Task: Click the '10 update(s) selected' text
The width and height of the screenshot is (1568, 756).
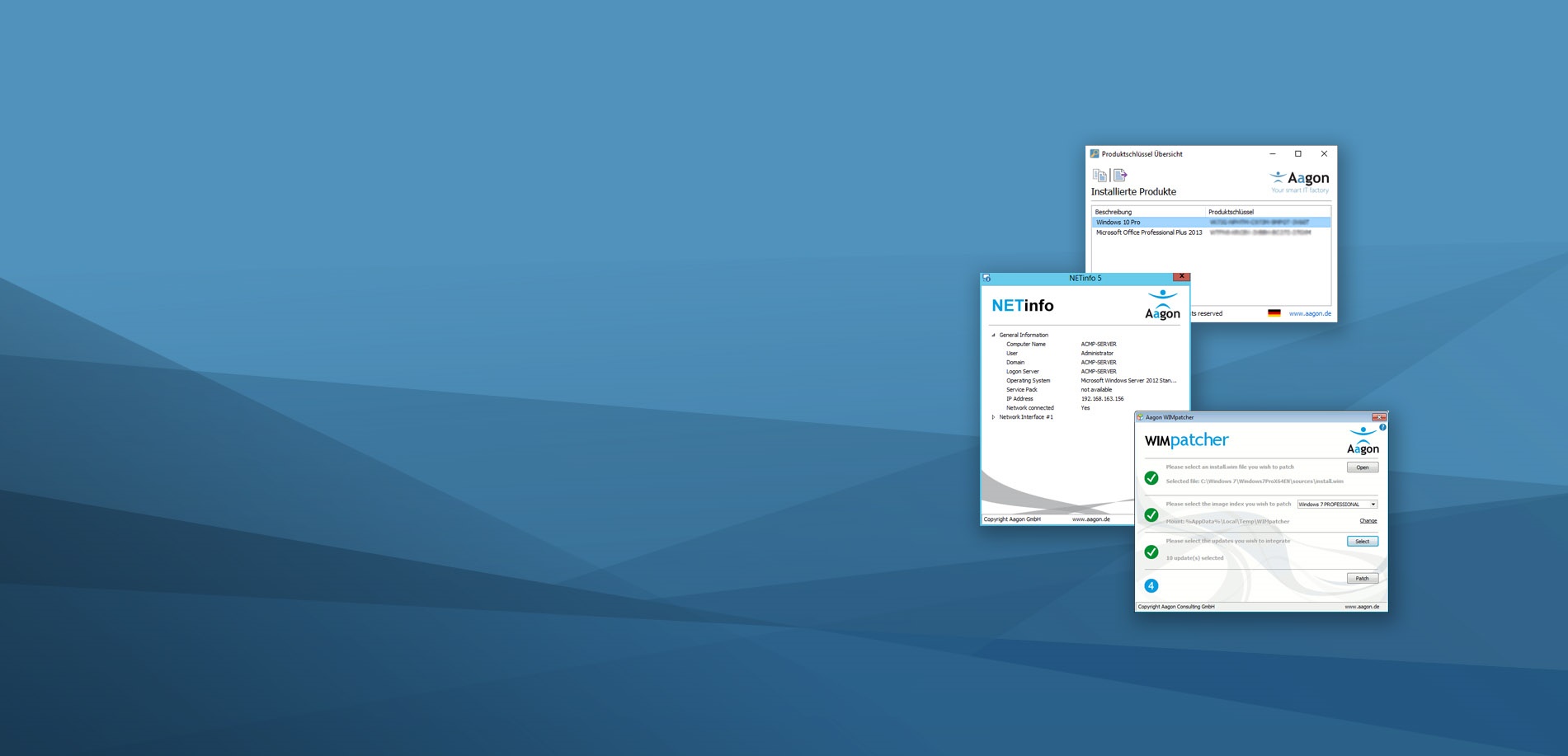Action: 1195,558
